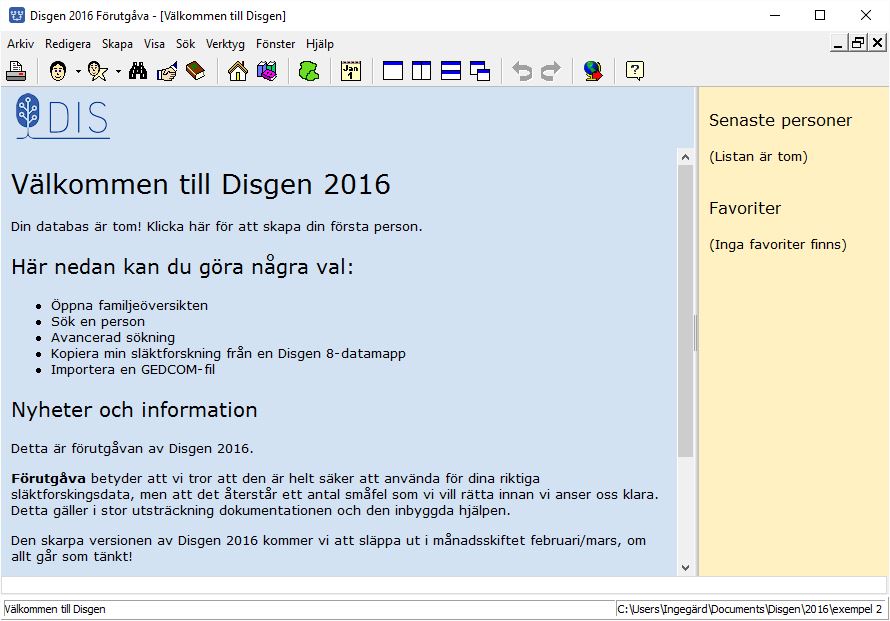Open the Fönster menu
Image resolution: width=890 pixels, height=621 pixels.
point(275,44)
